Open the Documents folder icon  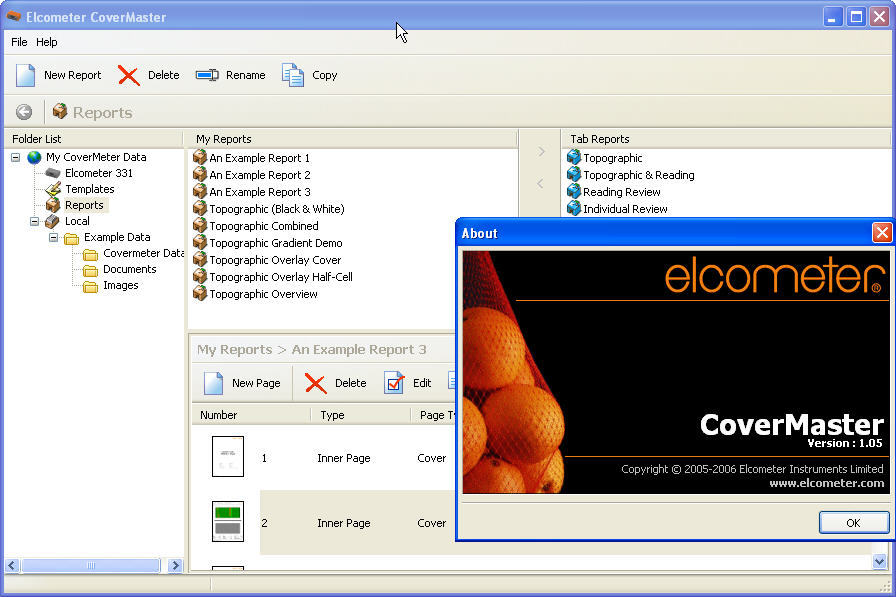coord(90,270)
